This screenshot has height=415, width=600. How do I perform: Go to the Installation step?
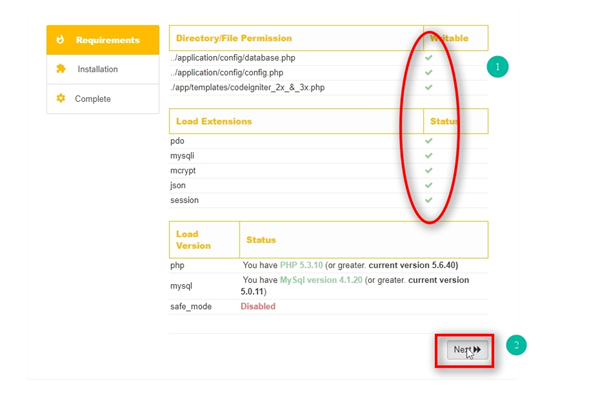click(103, 69)
